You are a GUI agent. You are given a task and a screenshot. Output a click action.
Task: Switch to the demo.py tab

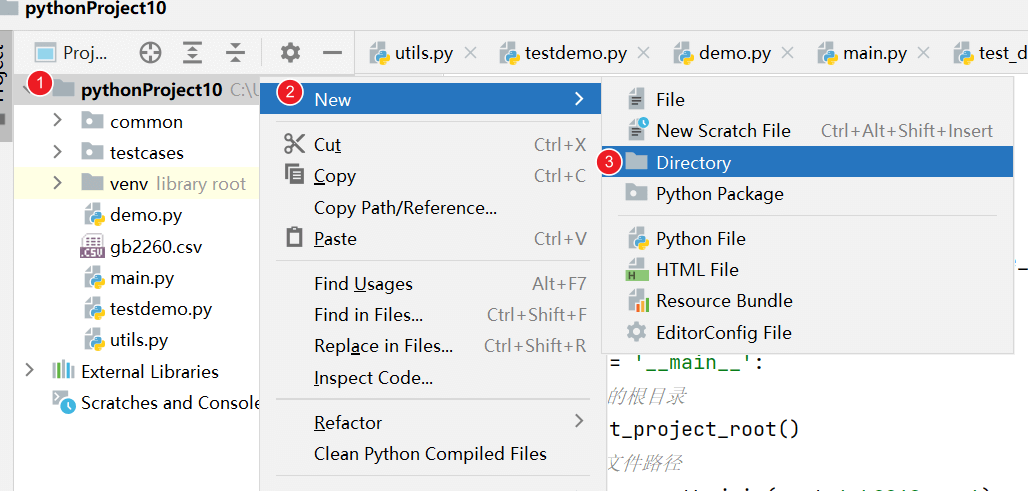point(734,53)
